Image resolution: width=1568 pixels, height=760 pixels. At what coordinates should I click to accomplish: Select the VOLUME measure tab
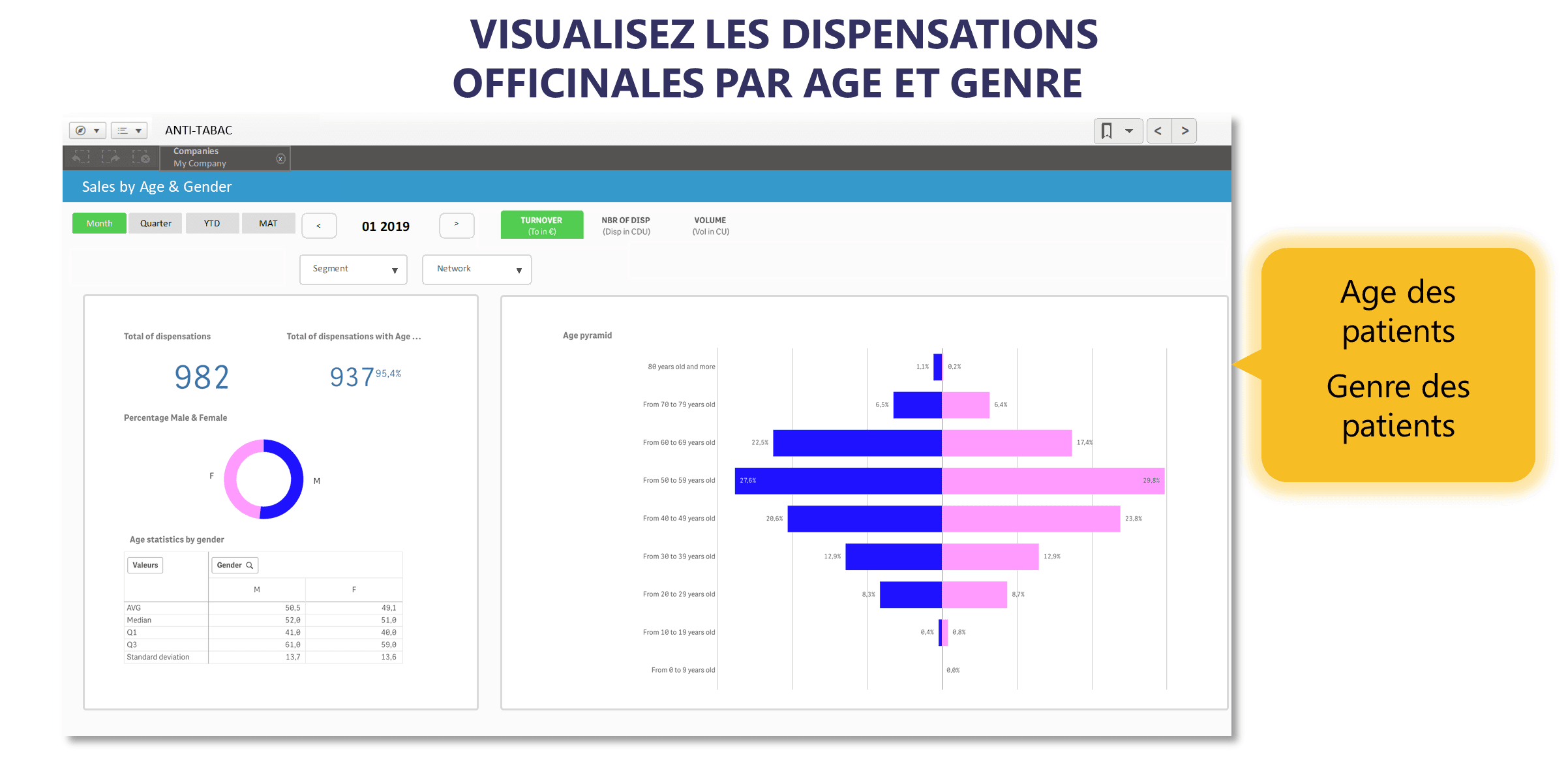pos(710,226)
